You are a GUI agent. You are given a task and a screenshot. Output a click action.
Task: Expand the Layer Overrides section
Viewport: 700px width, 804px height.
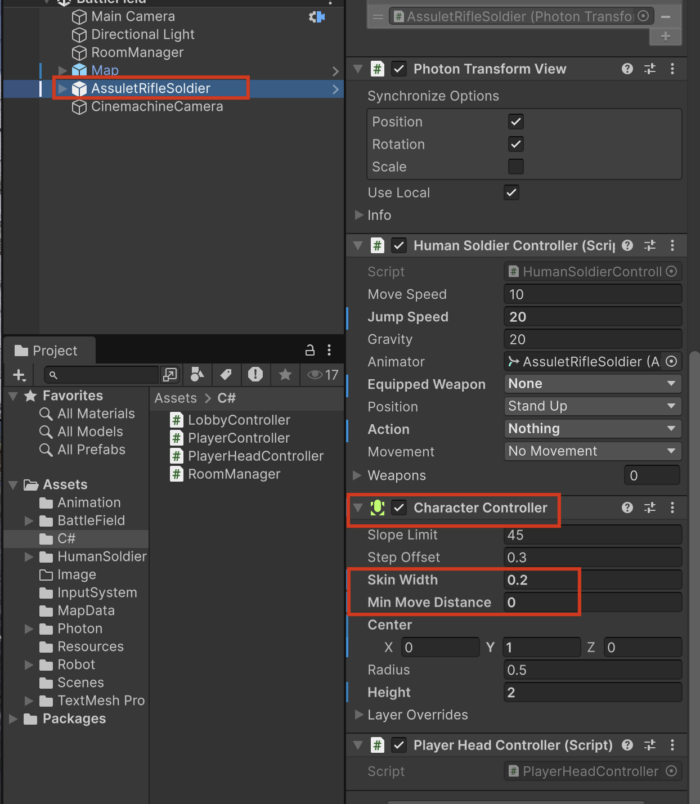coord(359,715)
